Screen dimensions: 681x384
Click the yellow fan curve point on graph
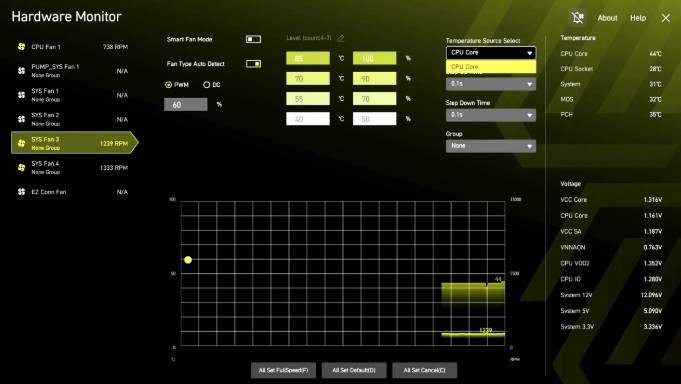(188, 260)
